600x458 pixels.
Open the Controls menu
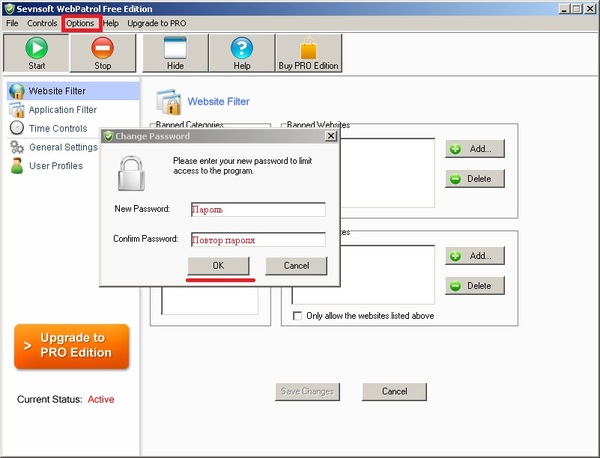tap(42, 22)
